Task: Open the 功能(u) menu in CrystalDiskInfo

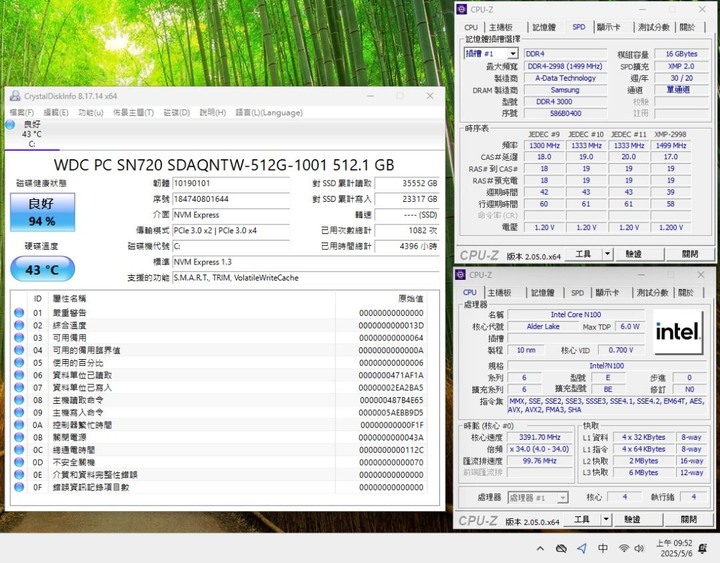Action: (91, 113)
